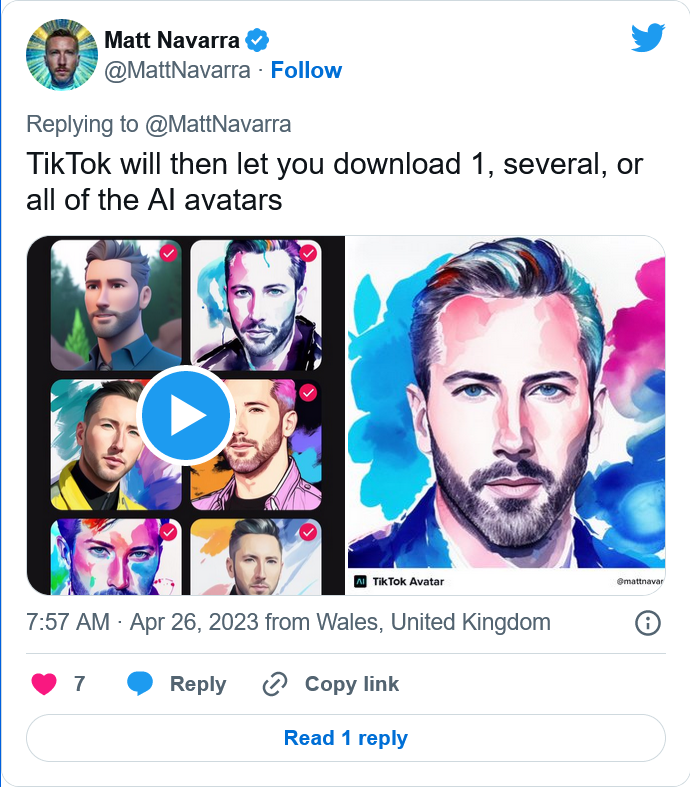Play the embedded avatar video
Screen dimensions: 690x787
pos(185,415)
